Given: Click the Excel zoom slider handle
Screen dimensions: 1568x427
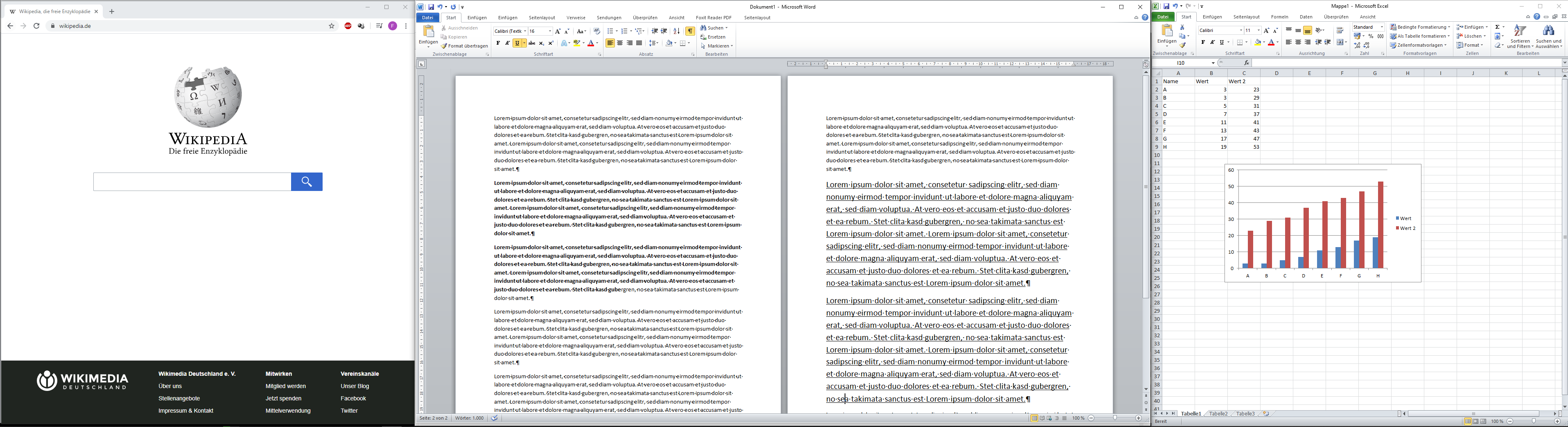Looking at the screenshot, I should pos(1533,422).
